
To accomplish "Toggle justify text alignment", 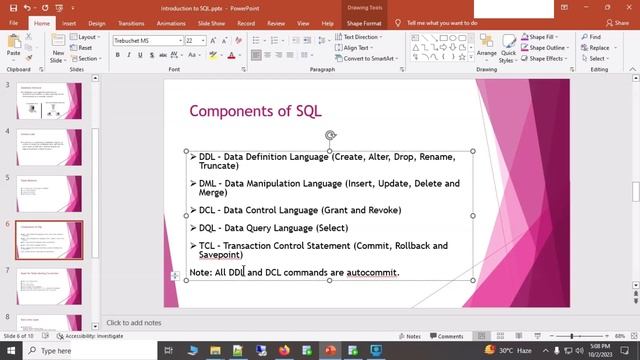I will coord(290,55).
